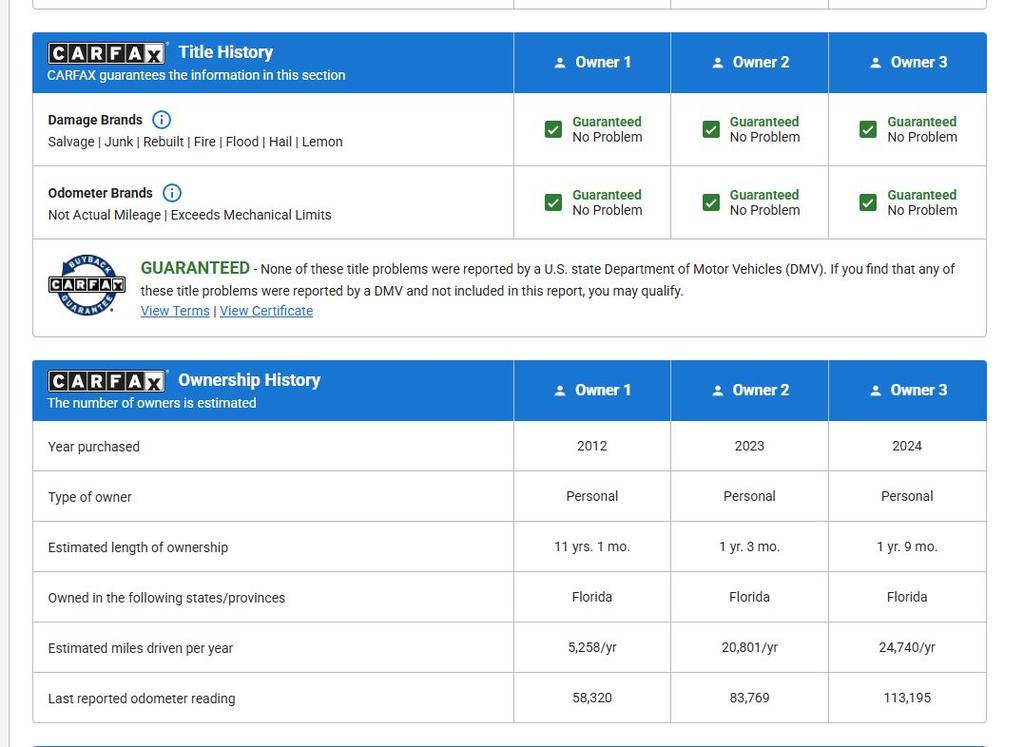Select the Title History heading
This screenshot has height=747, width=1024.
point(225,52)
